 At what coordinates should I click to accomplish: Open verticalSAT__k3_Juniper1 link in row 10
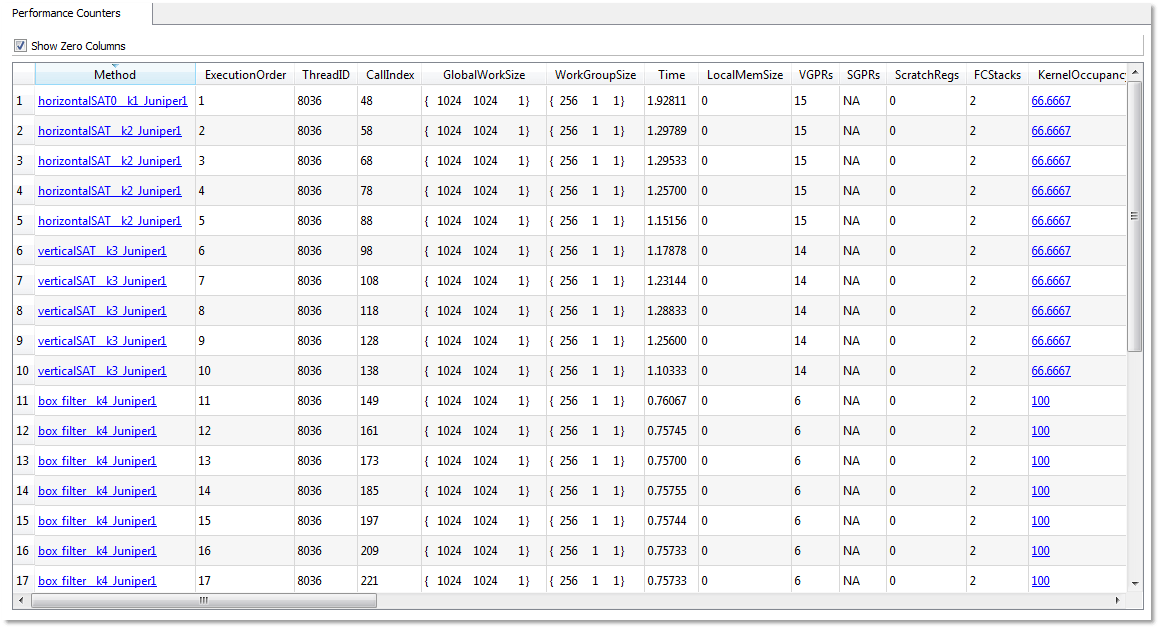(102, 371)
